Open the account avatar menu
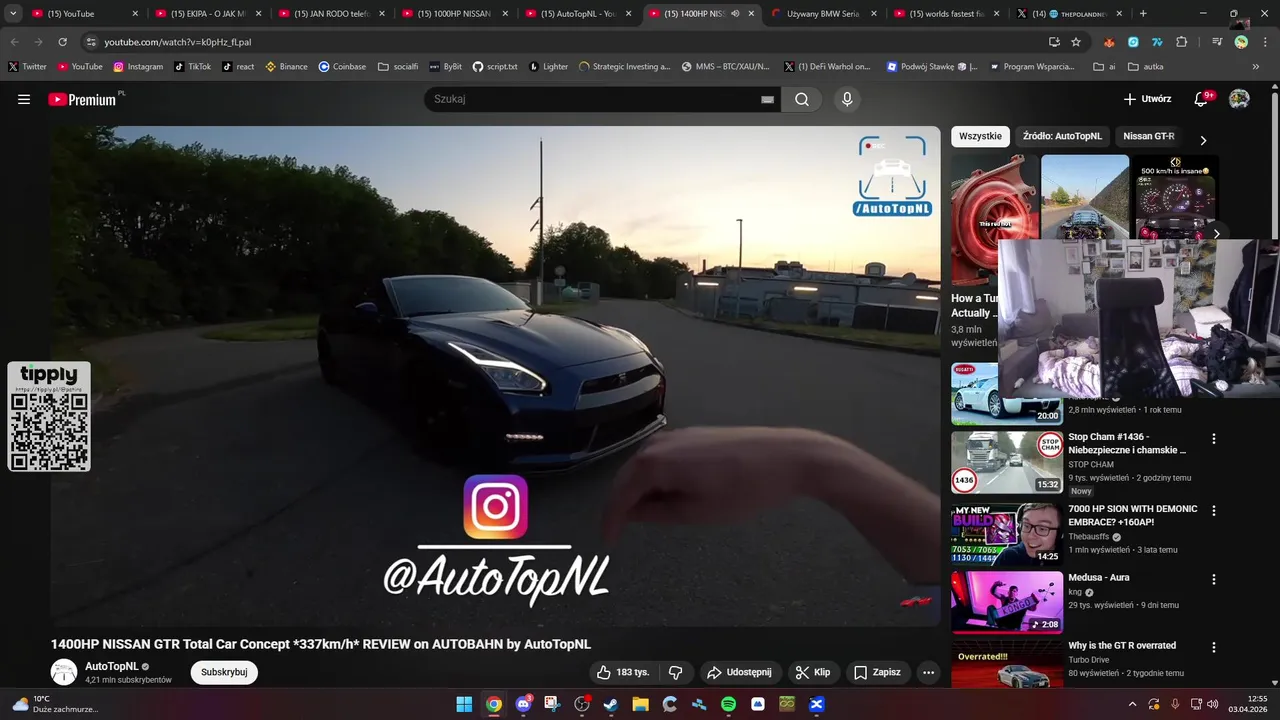1280x720 pixels. point(1239,99)
